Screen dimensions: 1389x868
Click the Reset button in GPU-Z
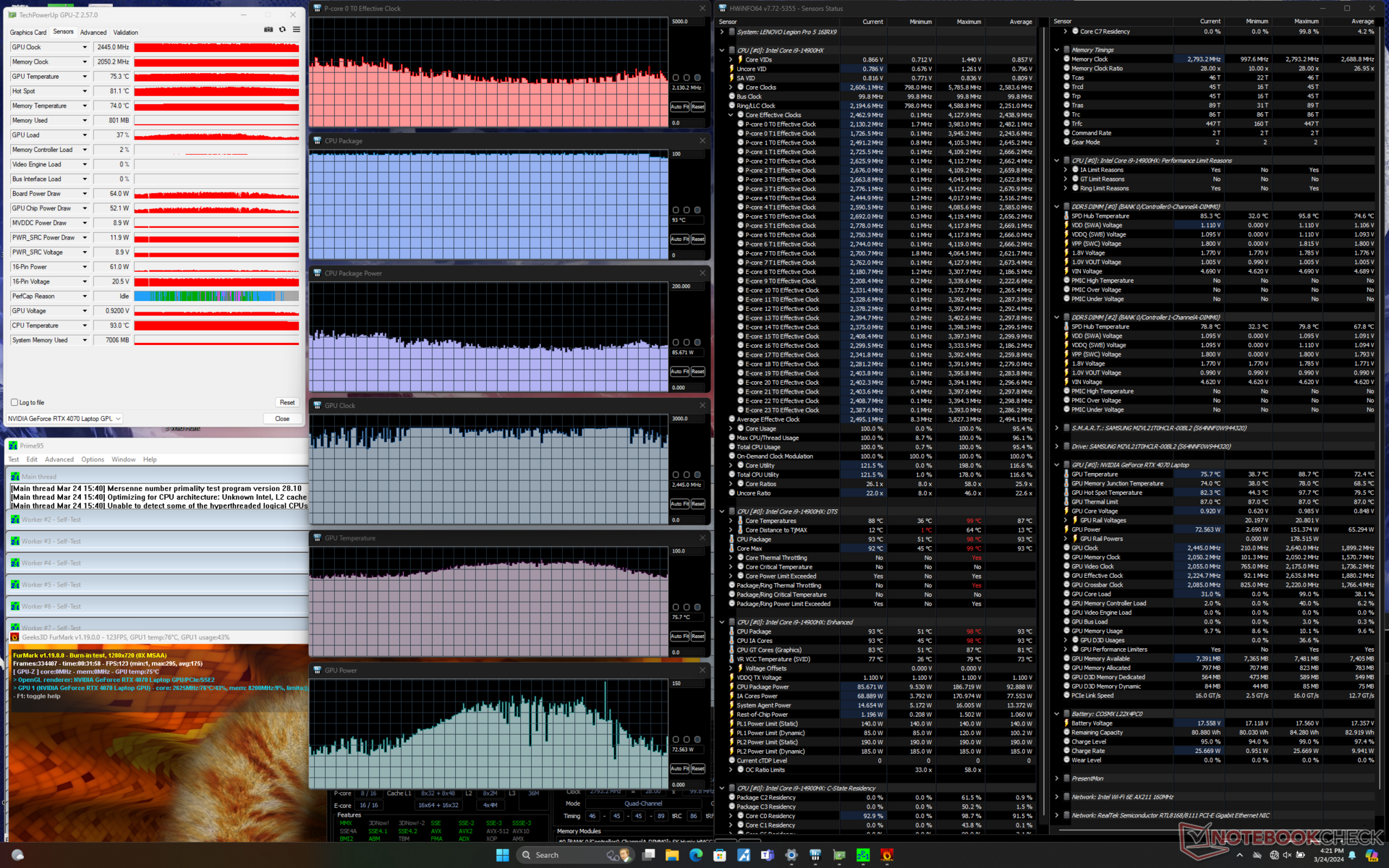287,402
